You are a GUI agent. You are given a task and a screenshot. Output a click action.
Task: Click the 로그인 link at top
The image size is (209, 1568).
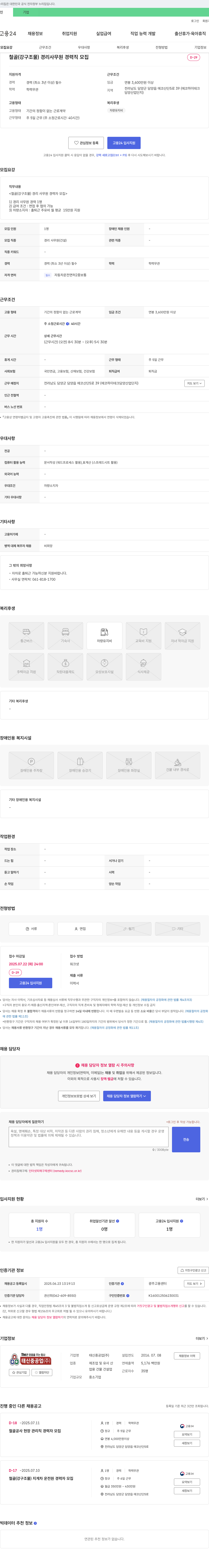pos(195,21)
